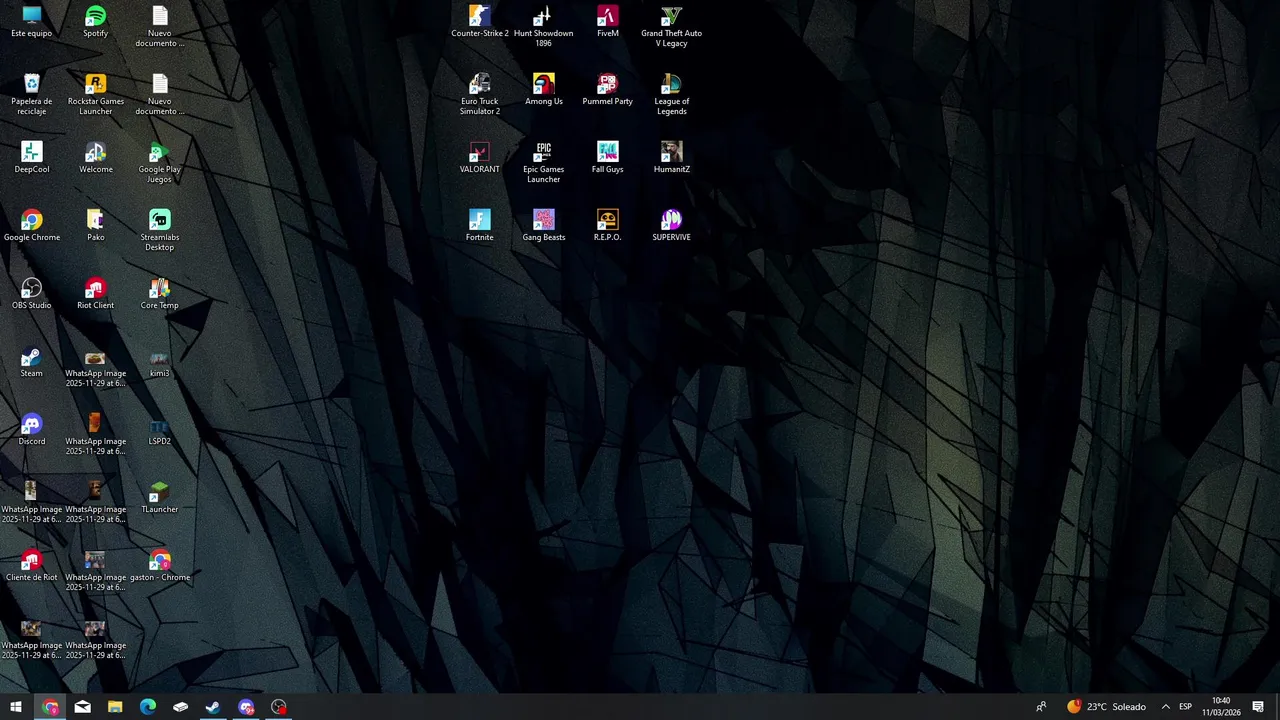Open Google Play Juegos shortcut
Screen dimensions: 1280x720
(160, 162)
